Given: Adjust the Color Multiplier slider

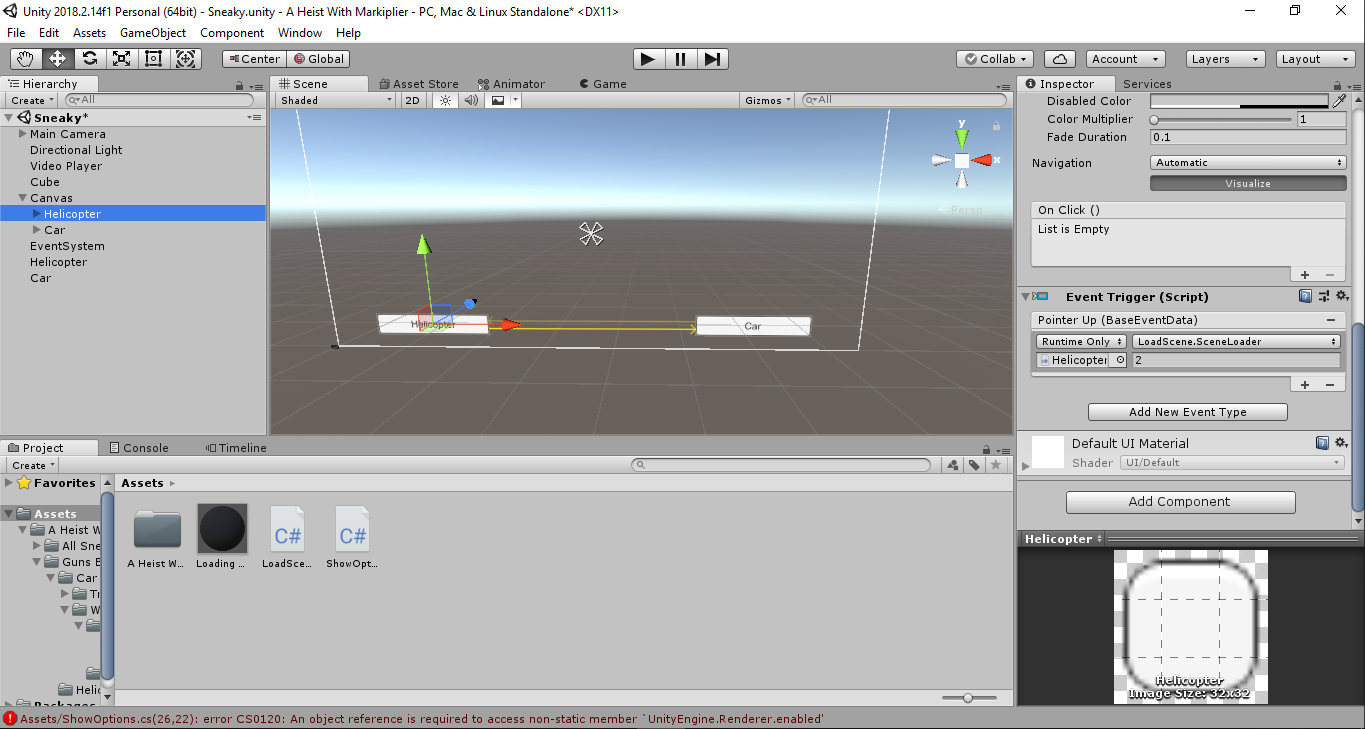Looking at the screenshot, I should [x=1222, y=120].
